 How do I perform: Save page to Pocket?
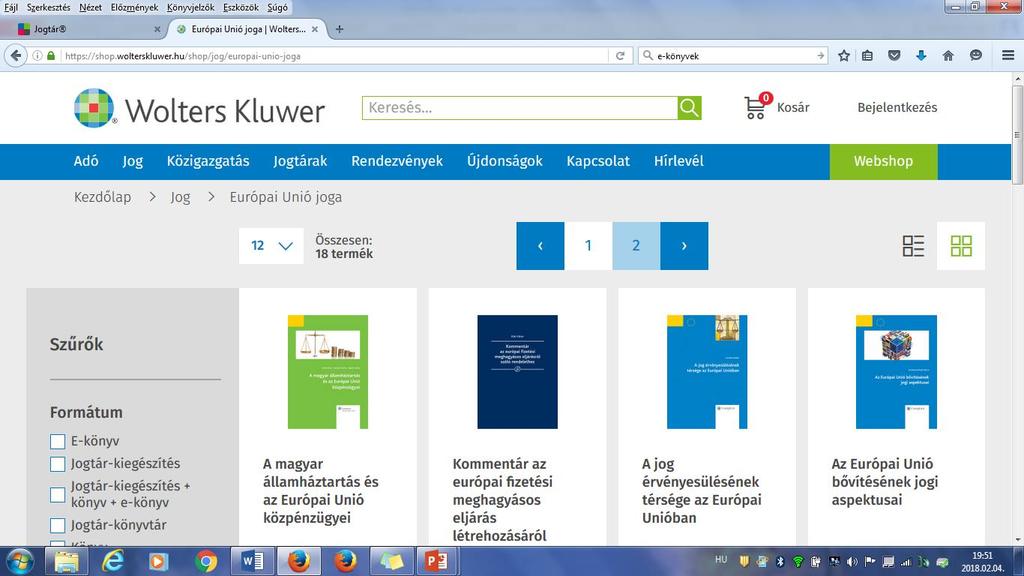(894, 56)
